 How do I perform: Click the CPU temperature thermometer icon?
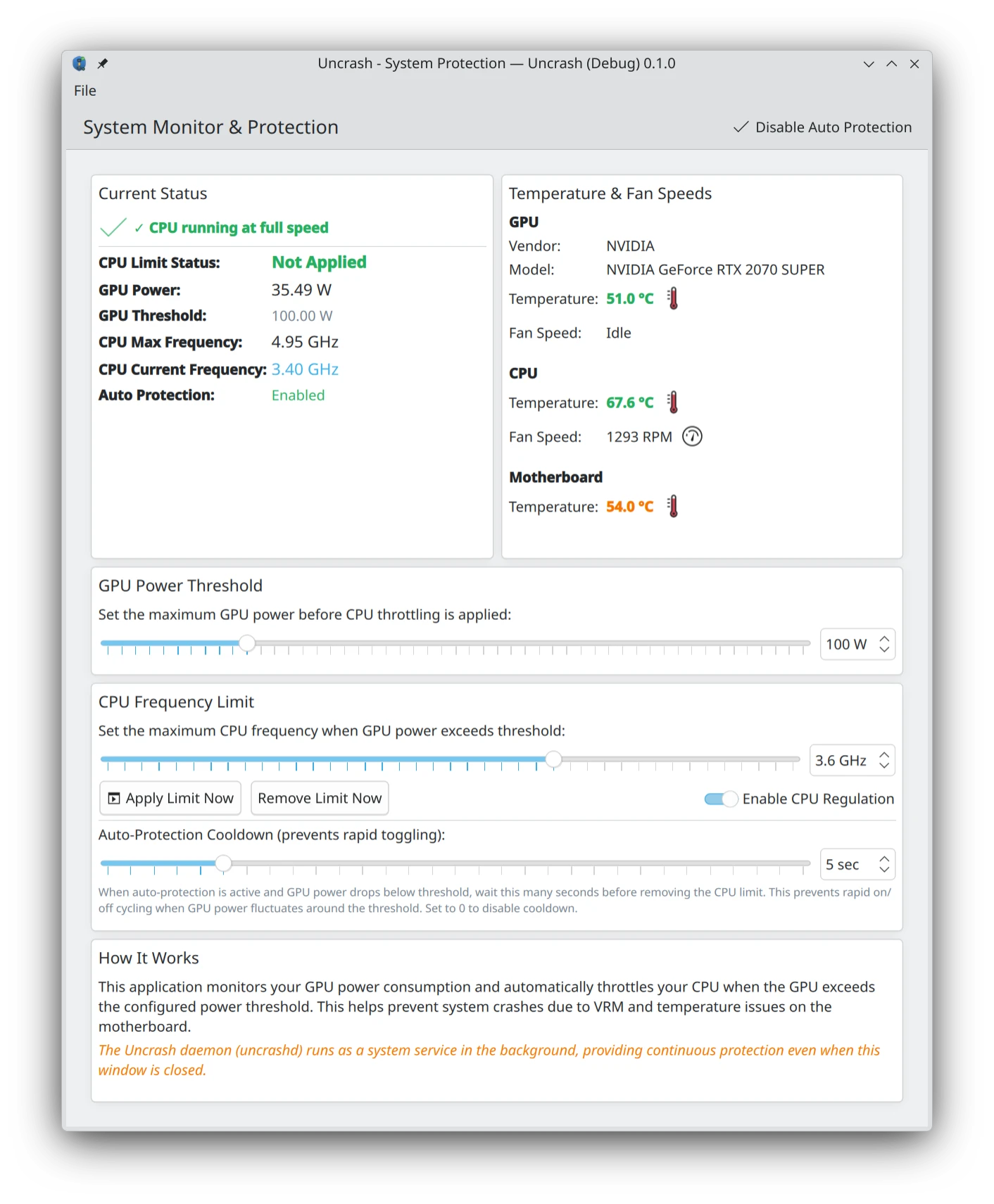(x=672, y=402)
